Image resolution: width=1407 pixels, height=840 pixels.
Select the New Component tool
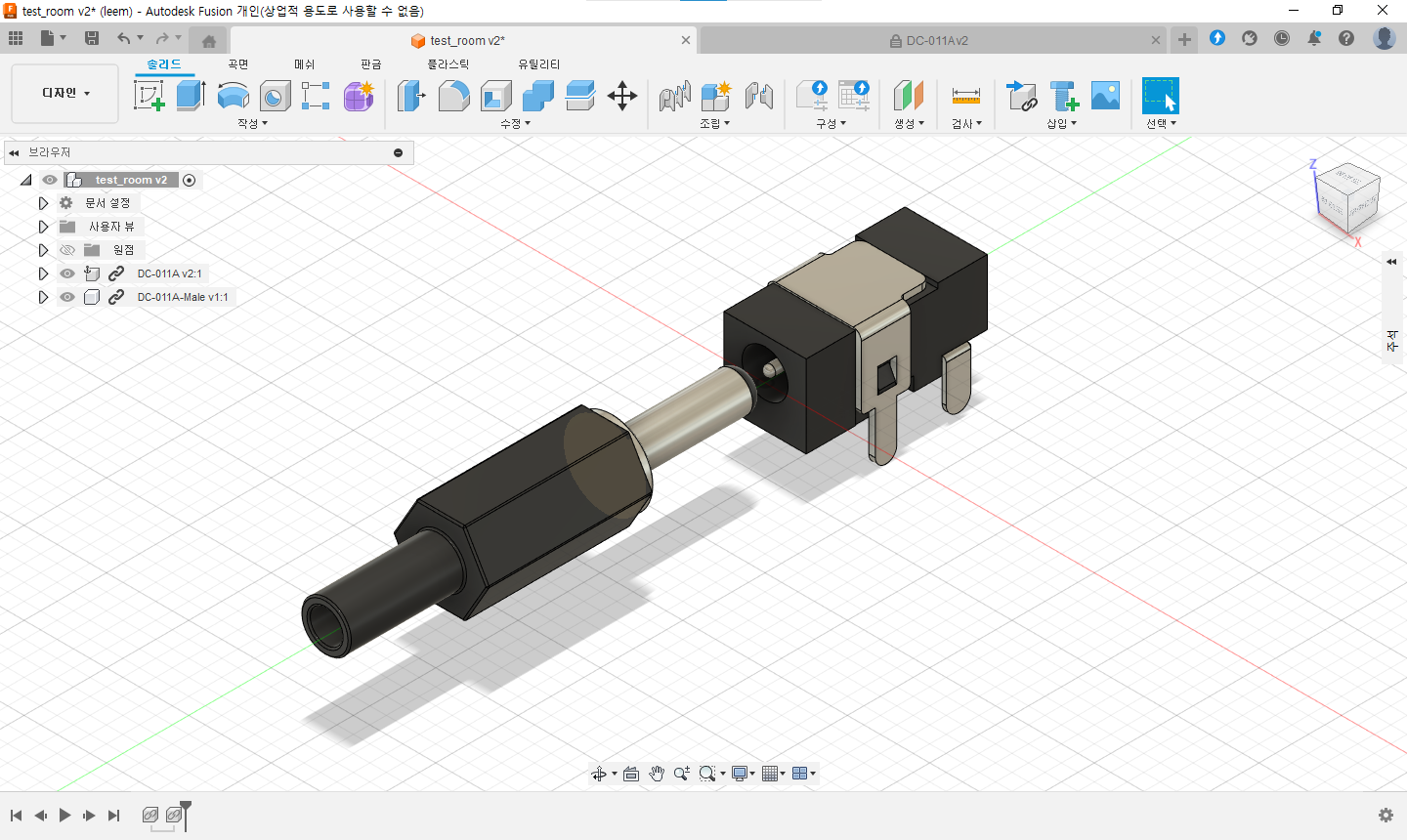coord(716,96)
